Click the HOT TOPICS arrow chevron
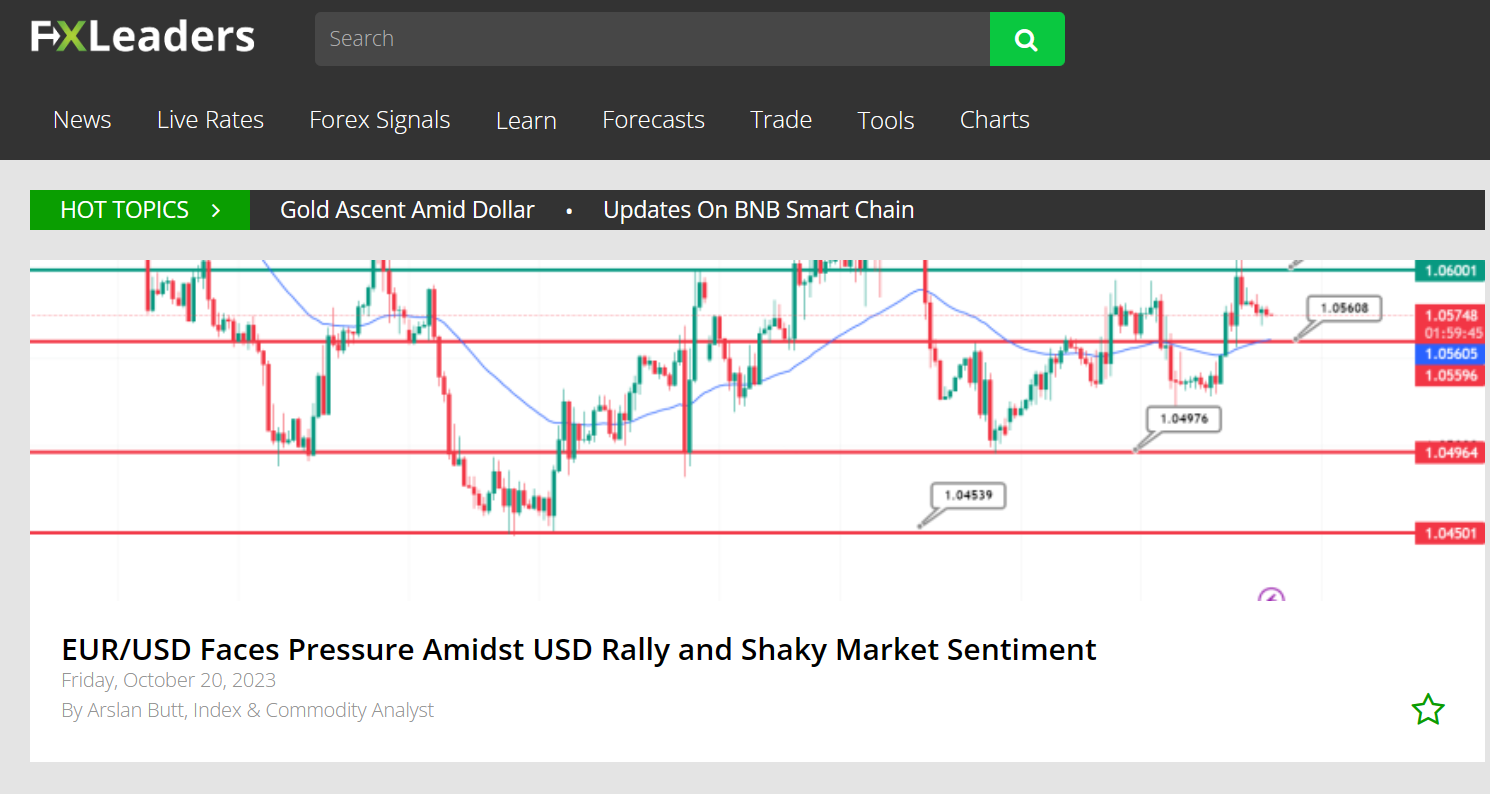The image size is (1490, 794). click(x=215, y=210)
